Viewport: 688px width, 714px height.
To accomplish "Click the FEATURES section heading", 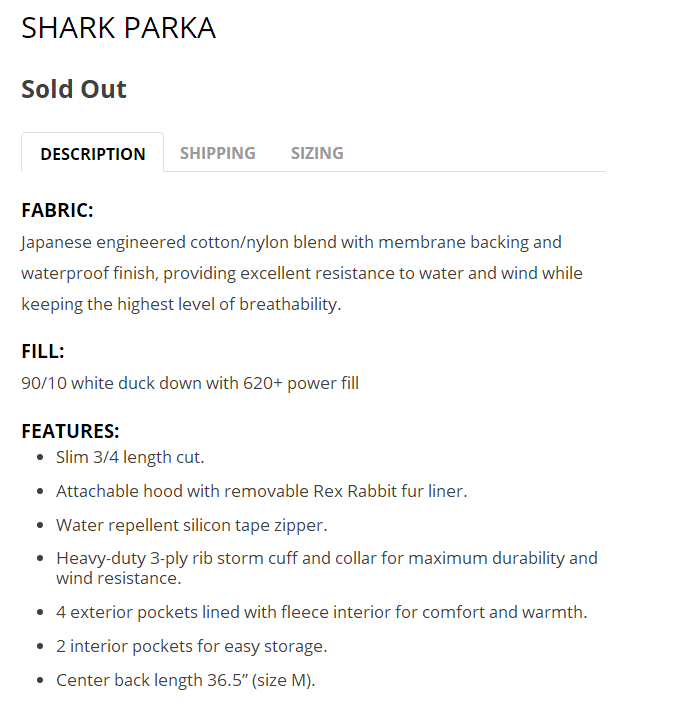I will (70, 431).
